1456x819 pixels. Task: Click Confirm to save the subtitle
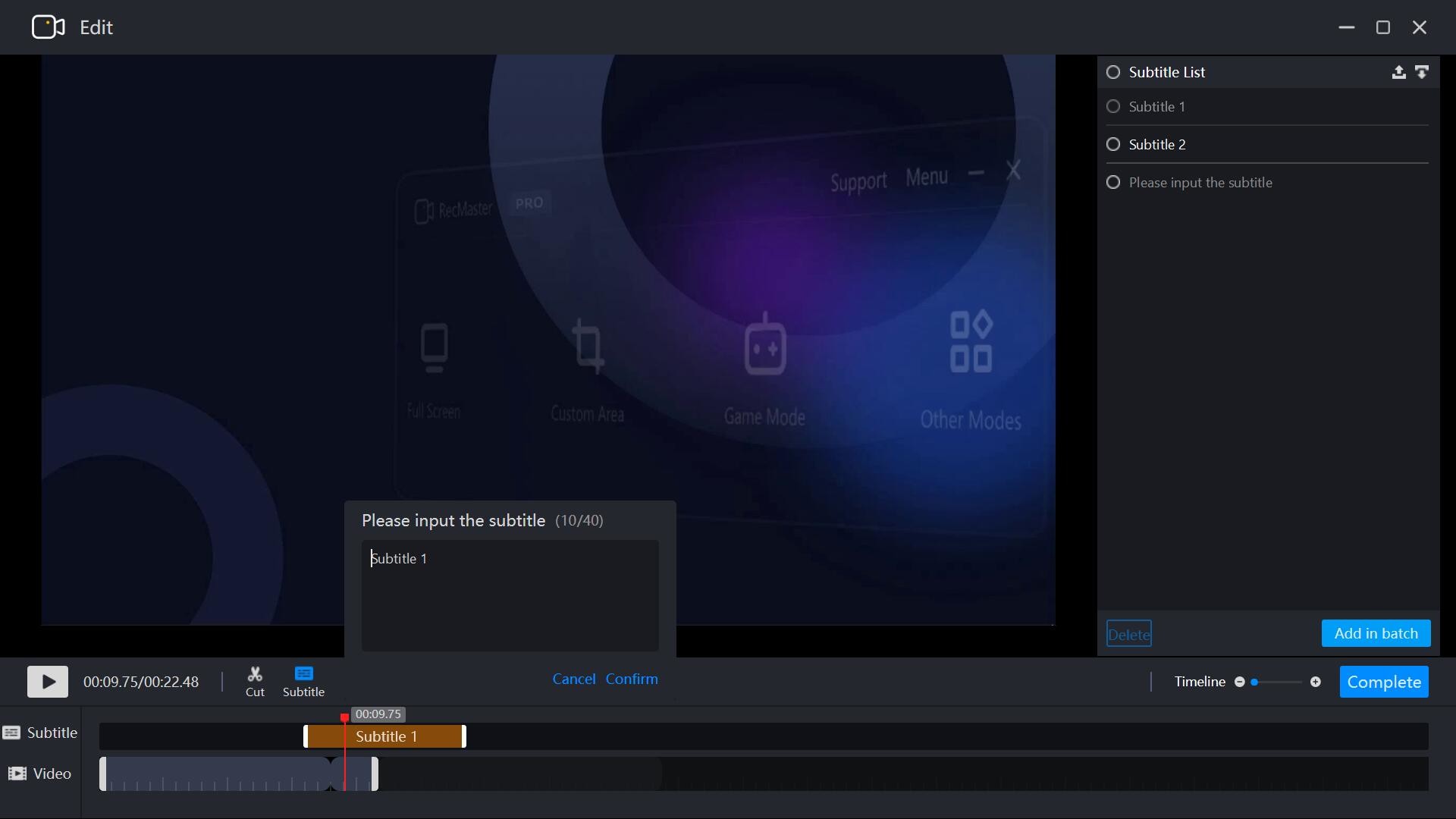(x=632, y=679)
